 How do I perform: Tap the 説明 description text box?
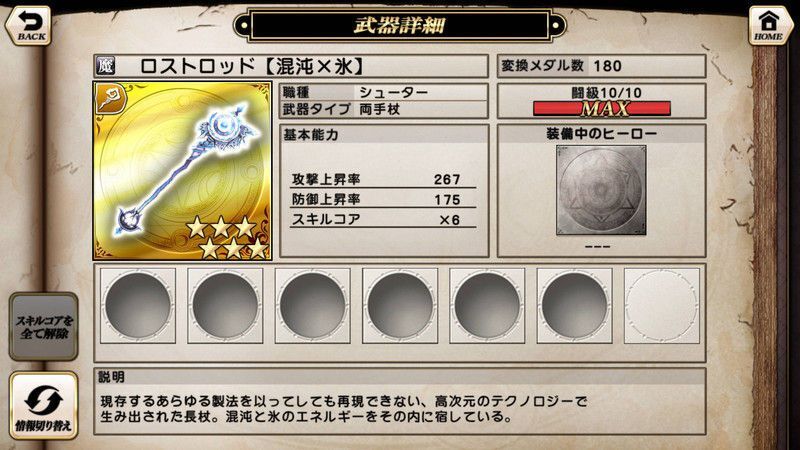[x=400, y=402]
